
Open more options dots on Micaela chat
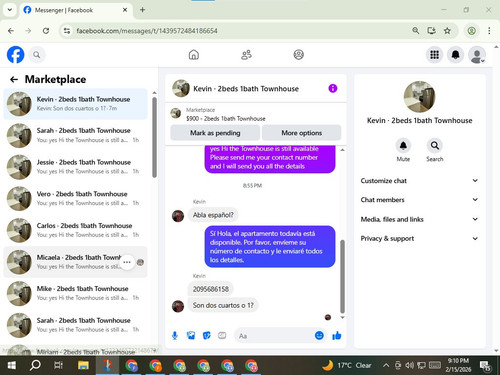click(x=127, y=262)
